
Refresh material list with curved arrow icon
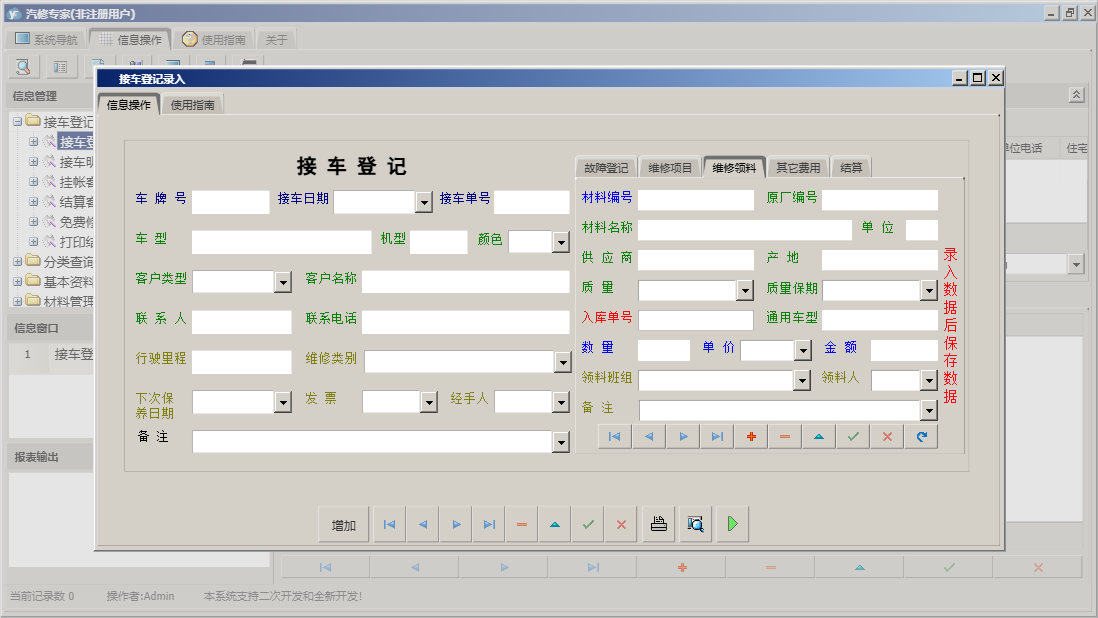tap(921, 436)
